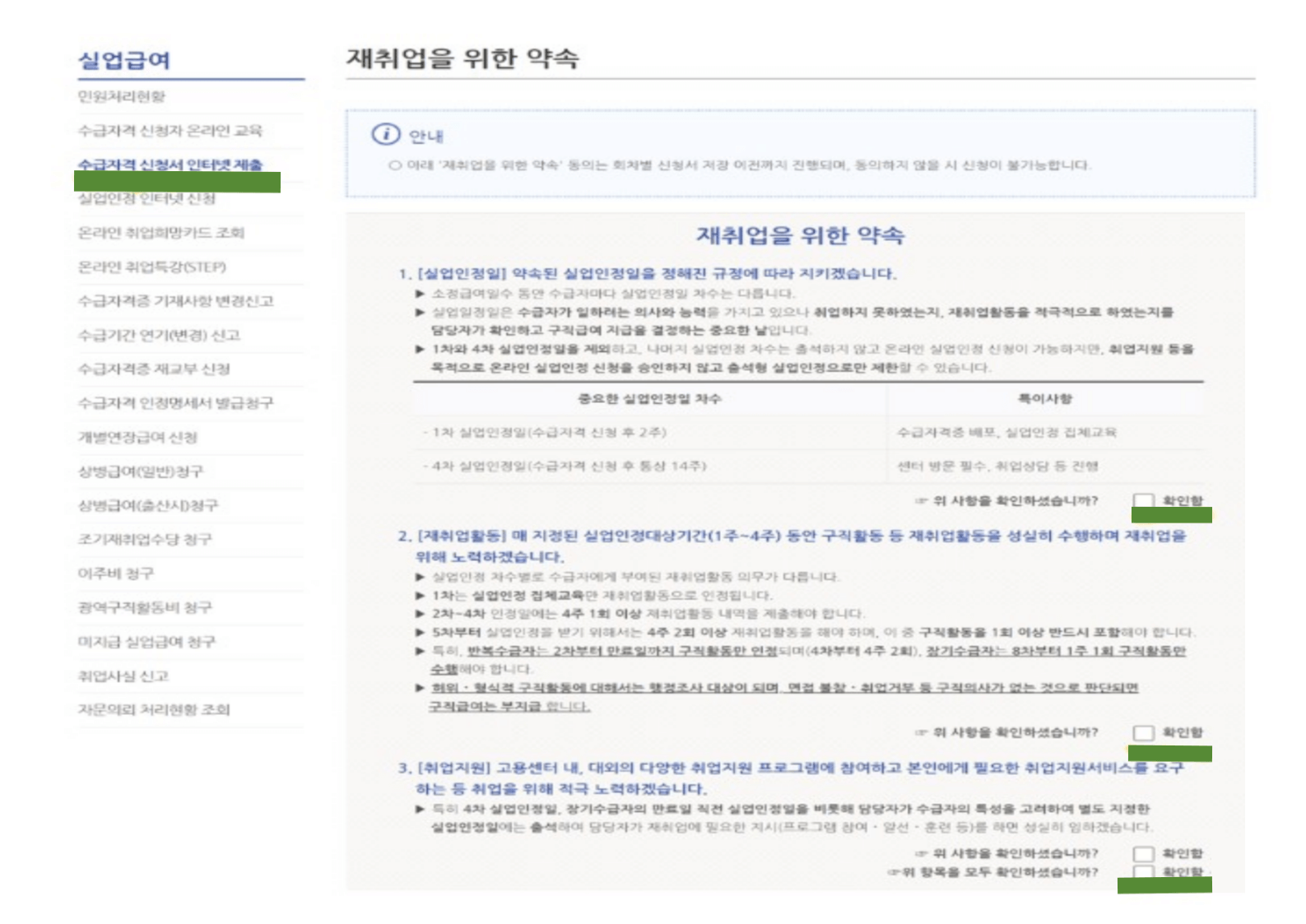Click the 실업급여 sidebar heading
Viewport: 1306px width, 924px height.
coord(124,60)
